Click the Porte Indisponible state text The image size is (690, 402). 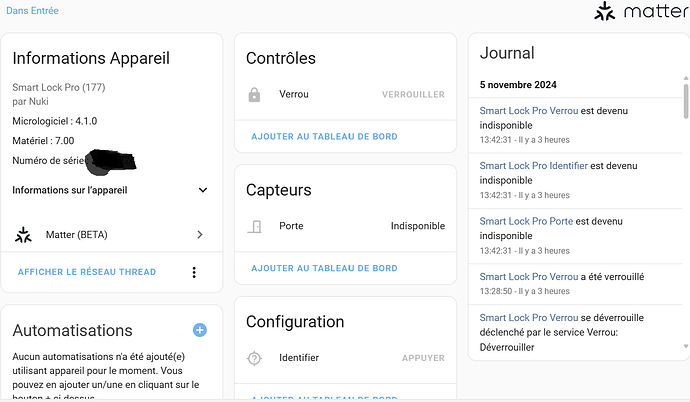click(x=418, y=226)
